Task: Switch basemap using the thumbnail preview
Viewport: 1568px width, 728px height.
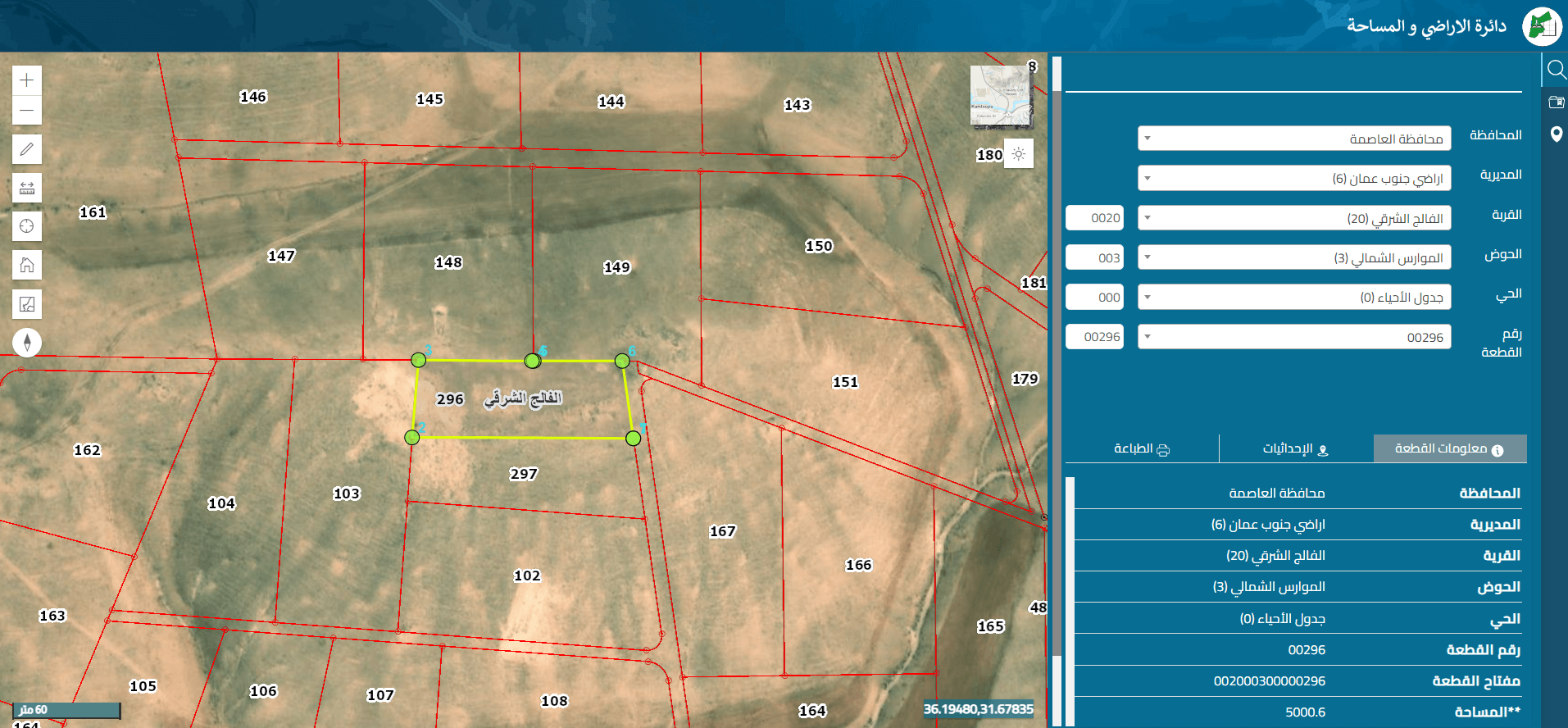Action: [1002, 97]
